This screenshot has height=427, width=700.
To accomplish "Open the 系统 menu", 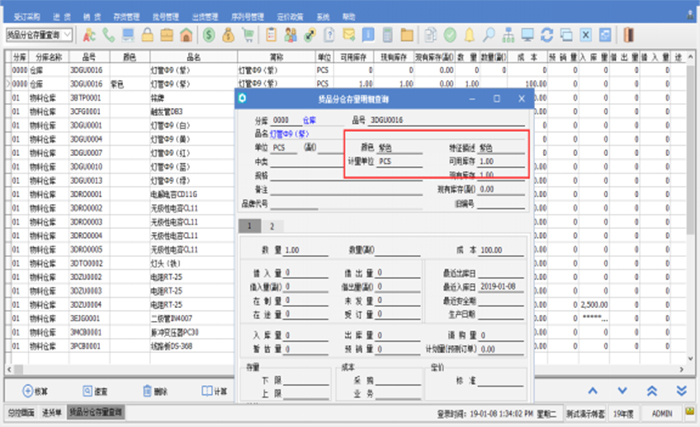I will pos(322,17).
